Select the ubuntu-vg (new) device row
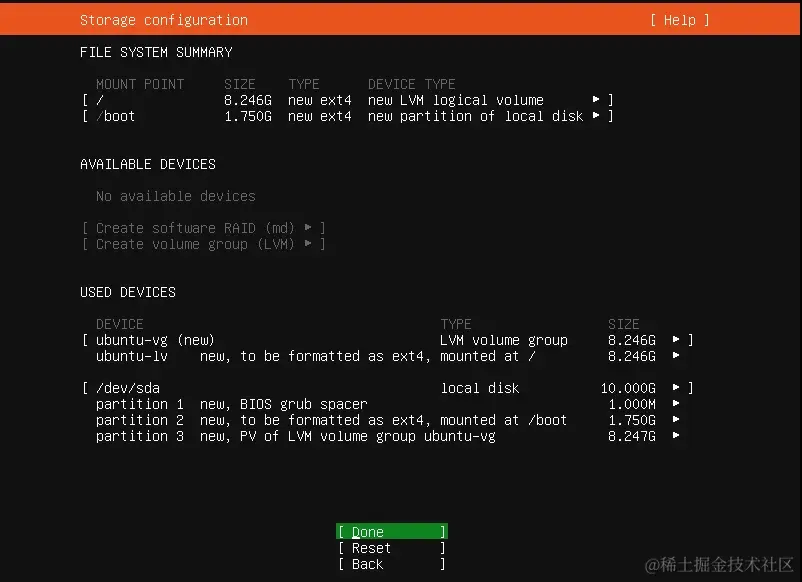This screenshot has height=582, width=802. coord(388,340)
